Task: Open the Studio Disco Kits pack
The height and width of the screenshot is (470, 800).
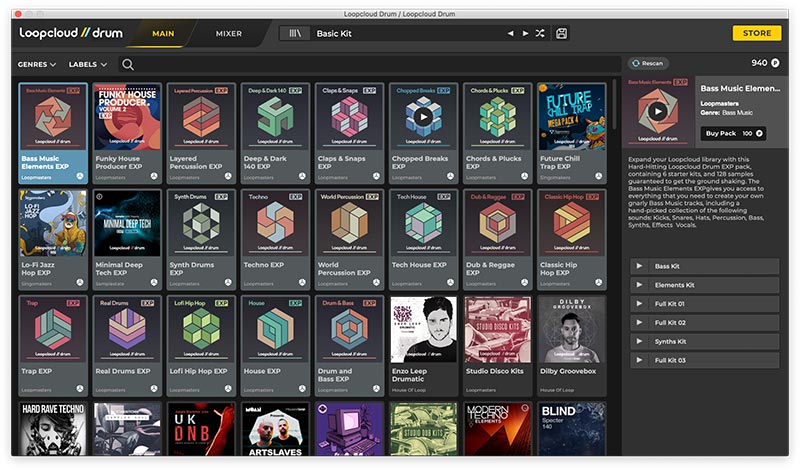Action: 498,345
